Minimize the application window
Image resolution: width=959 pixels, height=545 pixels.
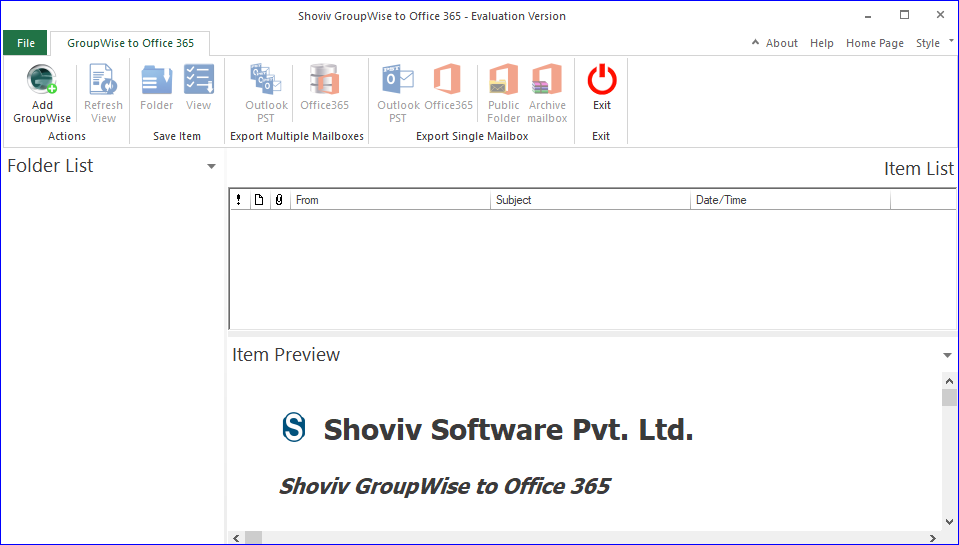pos(868,15)
